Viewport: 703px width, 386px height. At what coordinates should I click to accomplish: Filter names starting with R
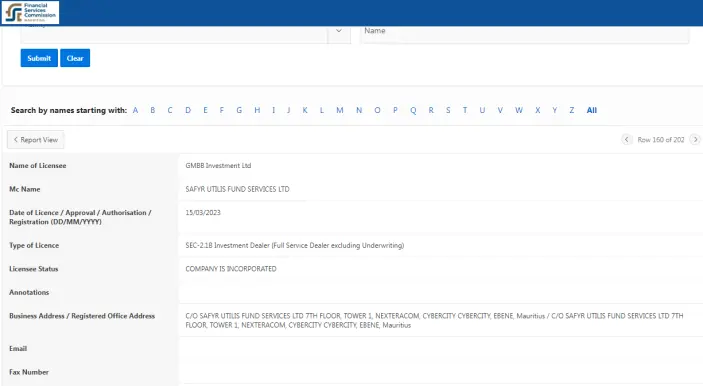pos(431,110)
